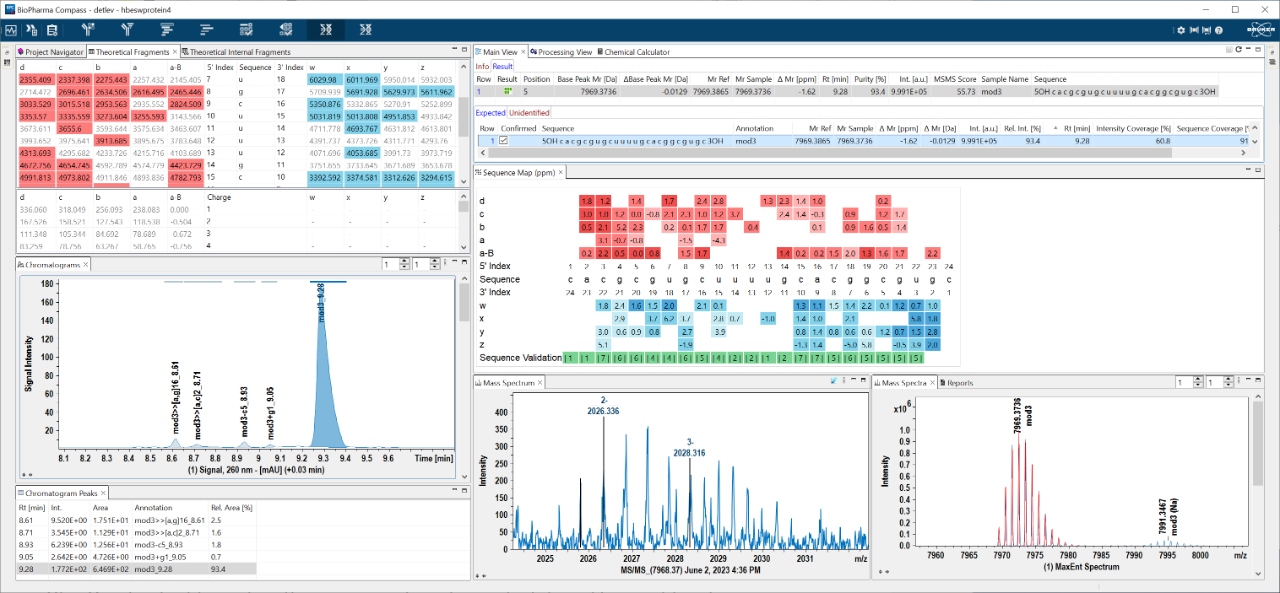The height and width of the screenshot is (593, 1280).
Task: Select the theoretical fragments antibody tool icon
Action: [x=89, y=30]
